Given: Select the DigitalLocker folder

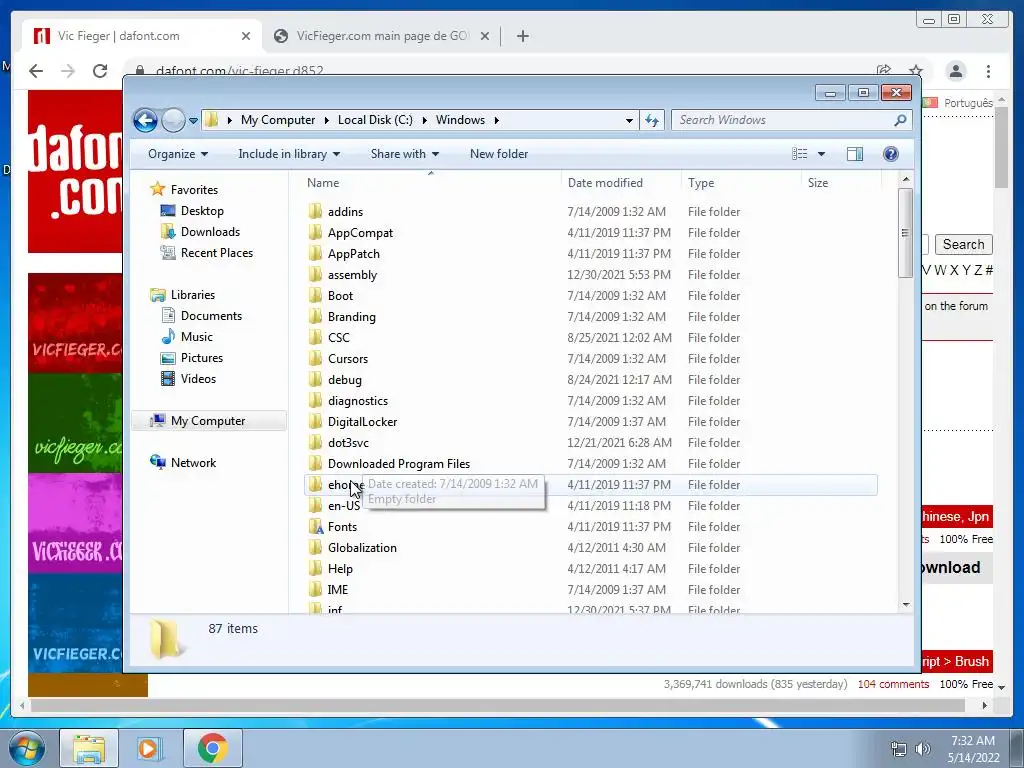Looking at the screenshot, I should click(x=362, y=422).
